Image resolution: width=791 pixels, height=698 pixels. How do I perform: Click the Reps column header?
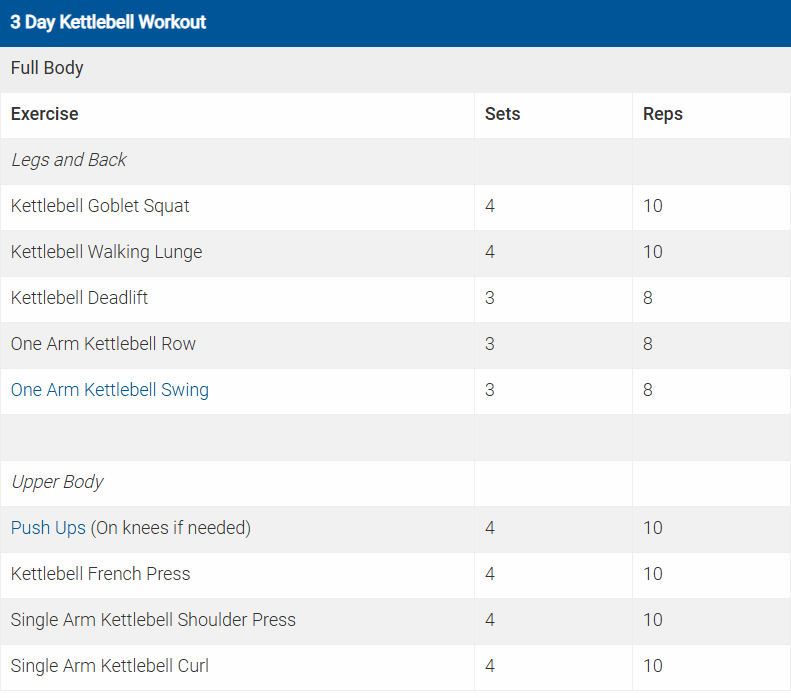pyautogui.click(x=663, y=114)
